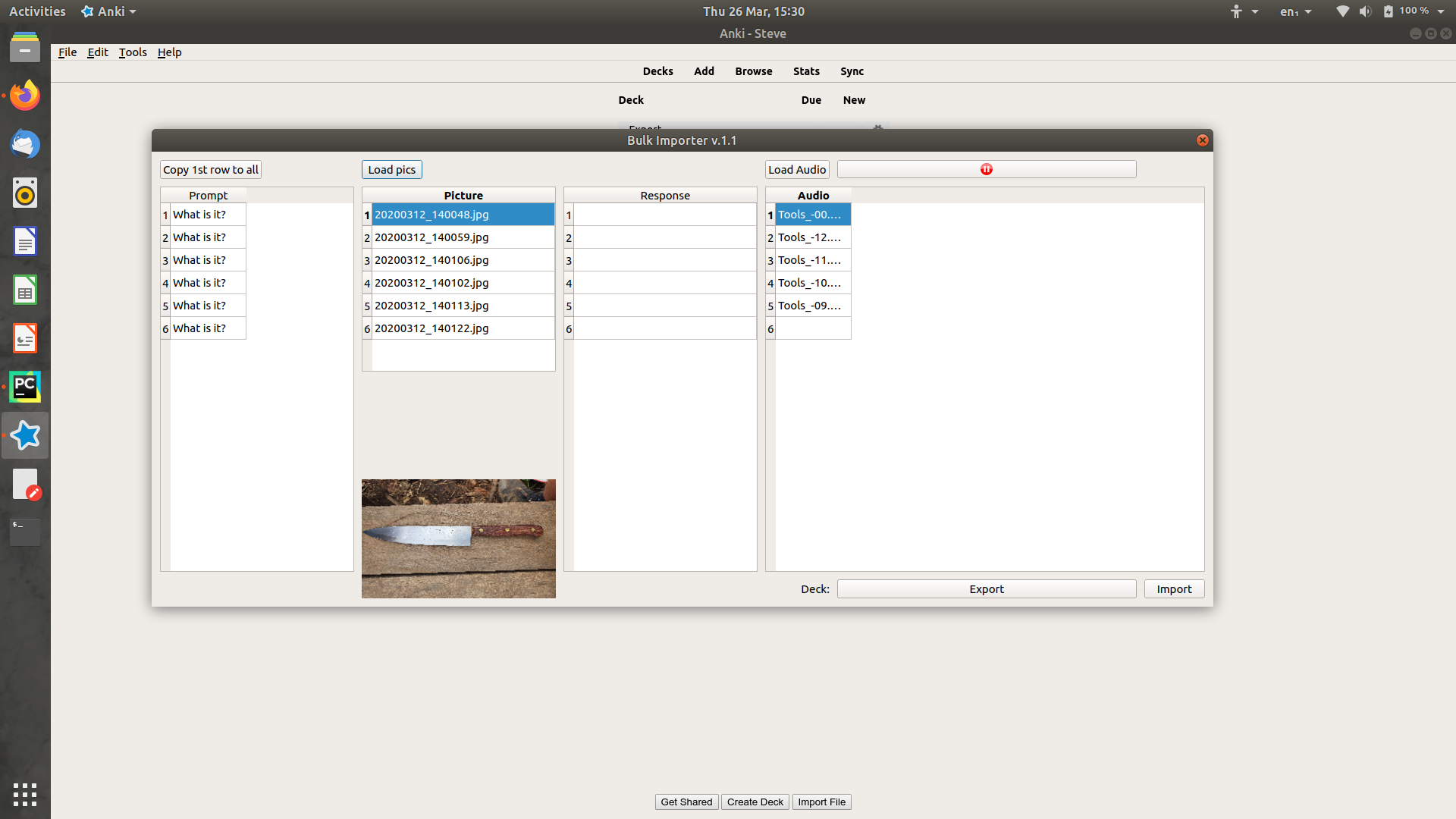Expand the Anki app menu
The width and height of the screenshot is (1456, 819).
[x=110, y=11]
